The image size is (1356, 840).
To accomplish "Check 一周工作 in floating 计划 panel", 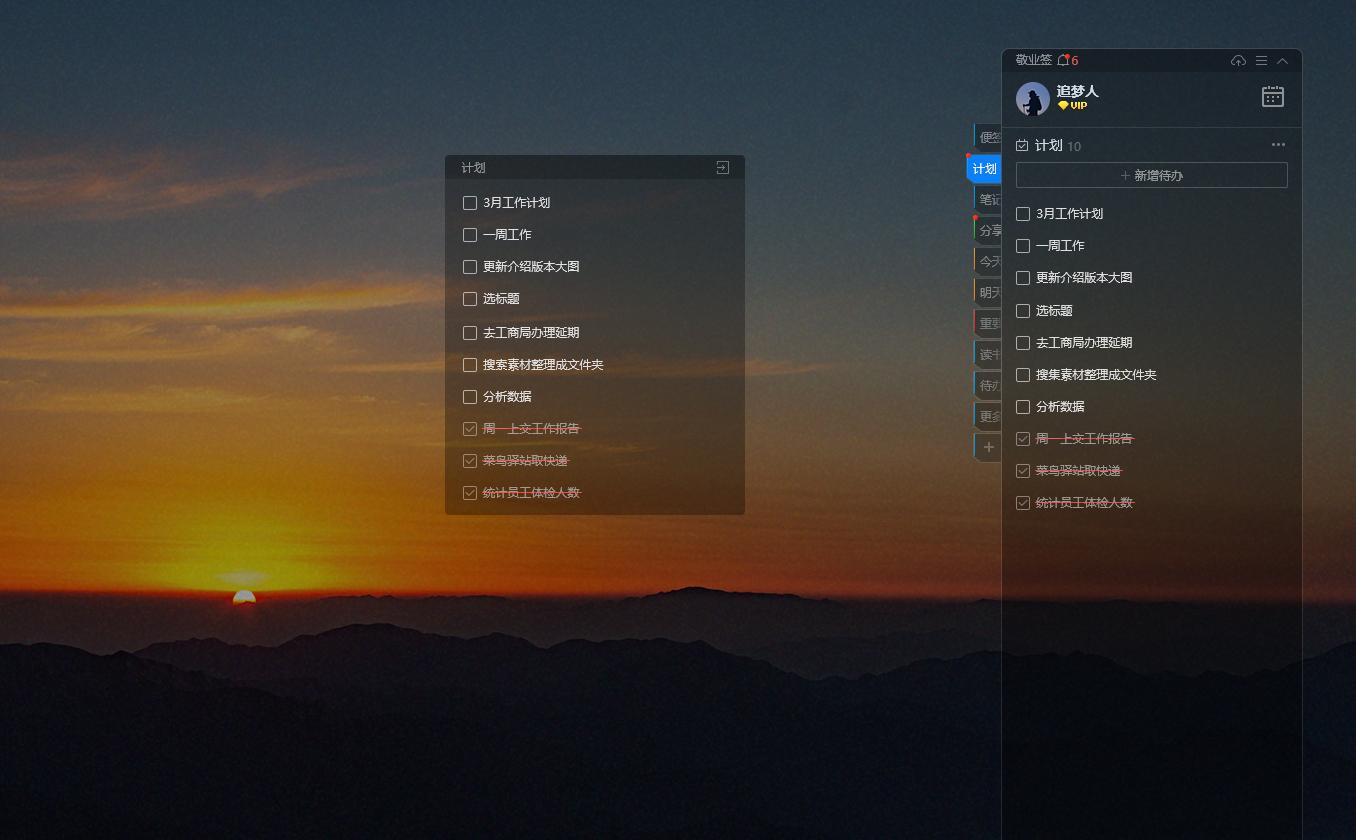I will (470, 235).
